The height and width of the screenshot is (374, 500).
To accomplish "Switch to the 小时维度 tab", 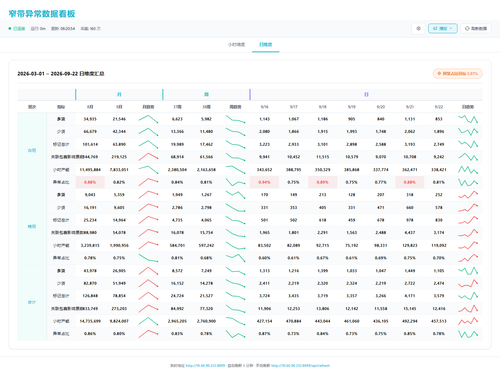I will pos(236,44).
